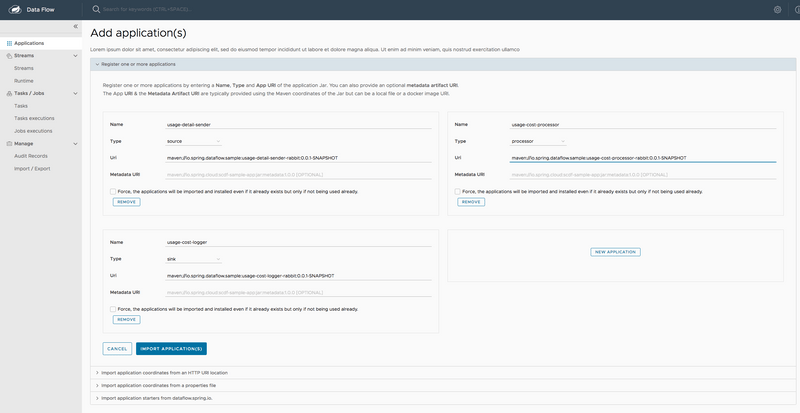Open Import / Export in the sidebar

(x=32, y=169)
